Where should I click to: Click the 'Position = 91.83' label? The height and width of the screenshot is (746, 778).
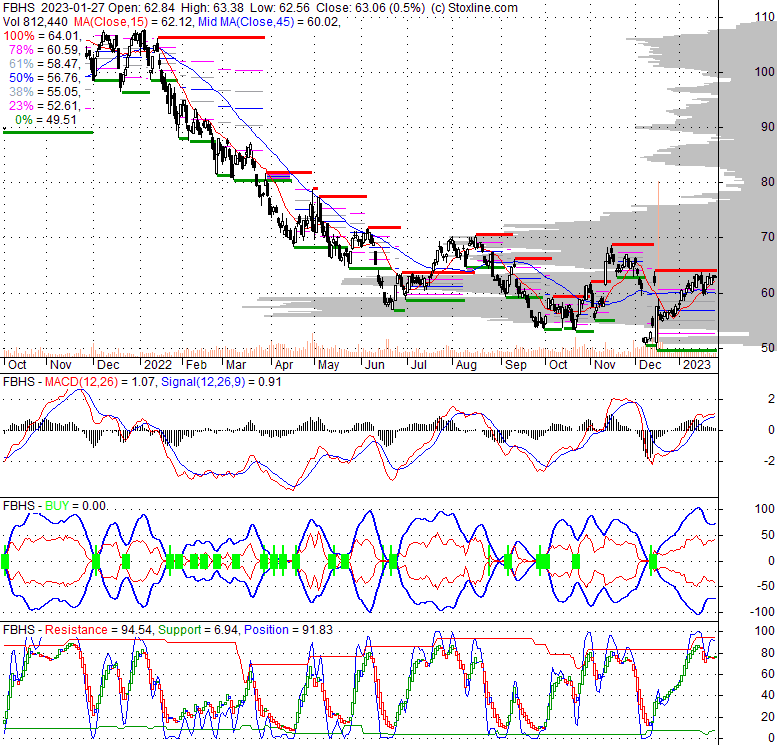point(288,630)
